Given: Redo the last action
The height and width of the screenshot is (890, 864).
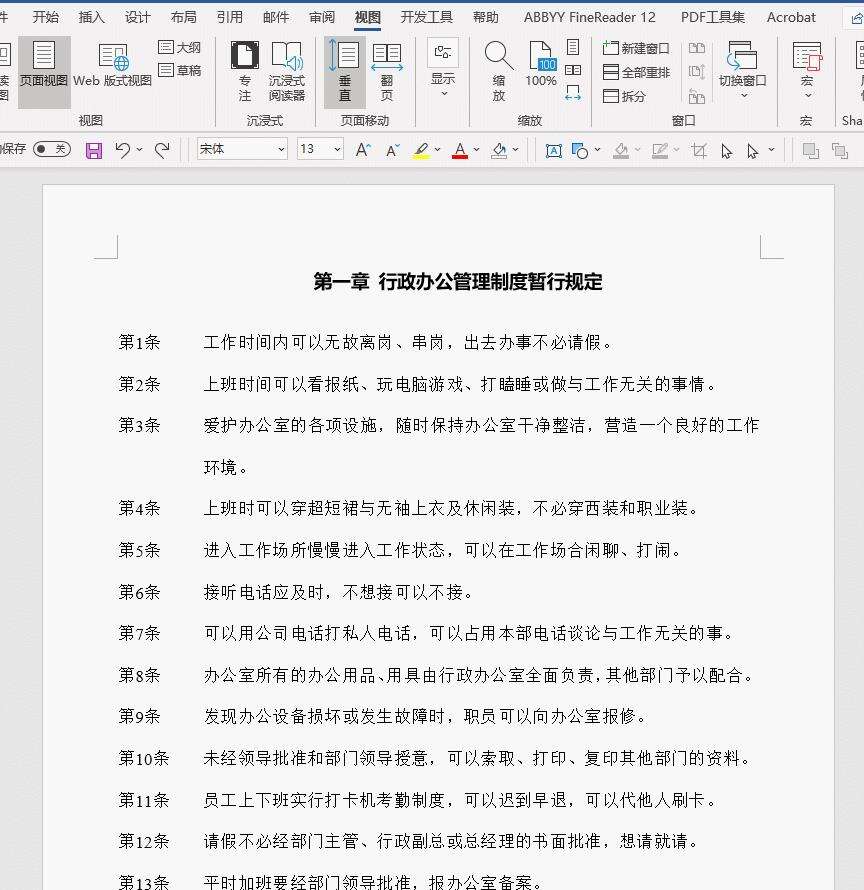Looking at the screenshot, I should (x=162, y=150).
